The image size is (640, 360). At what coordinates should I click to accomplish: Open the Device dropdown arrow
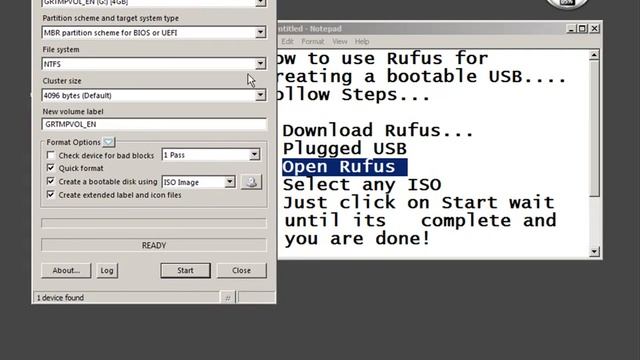(260, 3)
